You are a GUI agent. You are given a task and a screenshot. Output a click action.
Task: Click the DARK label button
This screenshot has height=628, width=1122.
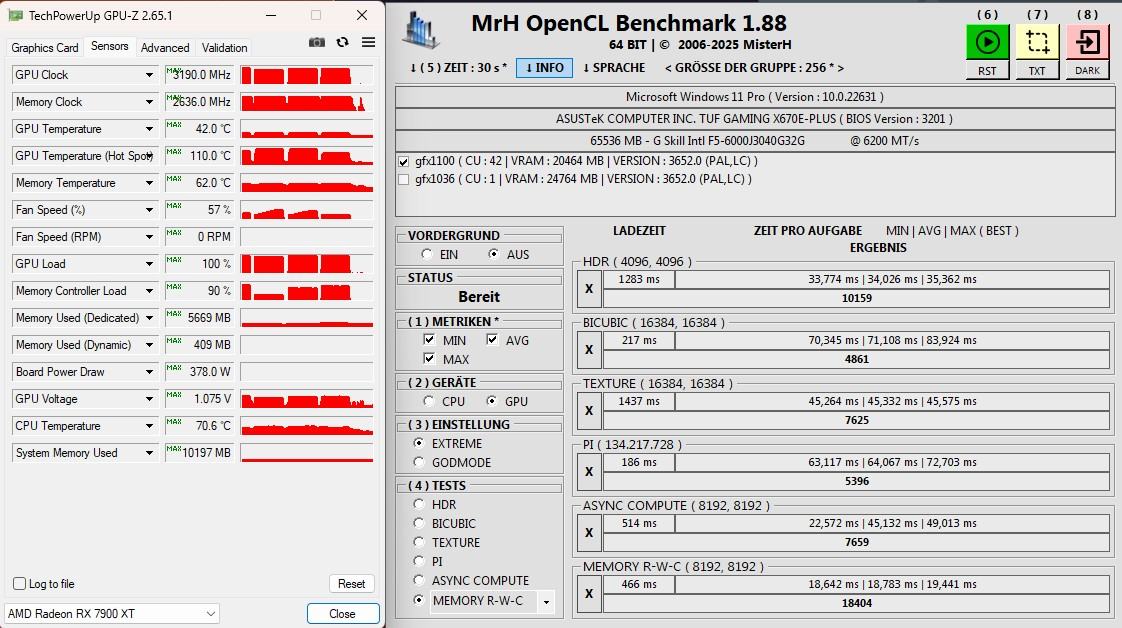1088,70
